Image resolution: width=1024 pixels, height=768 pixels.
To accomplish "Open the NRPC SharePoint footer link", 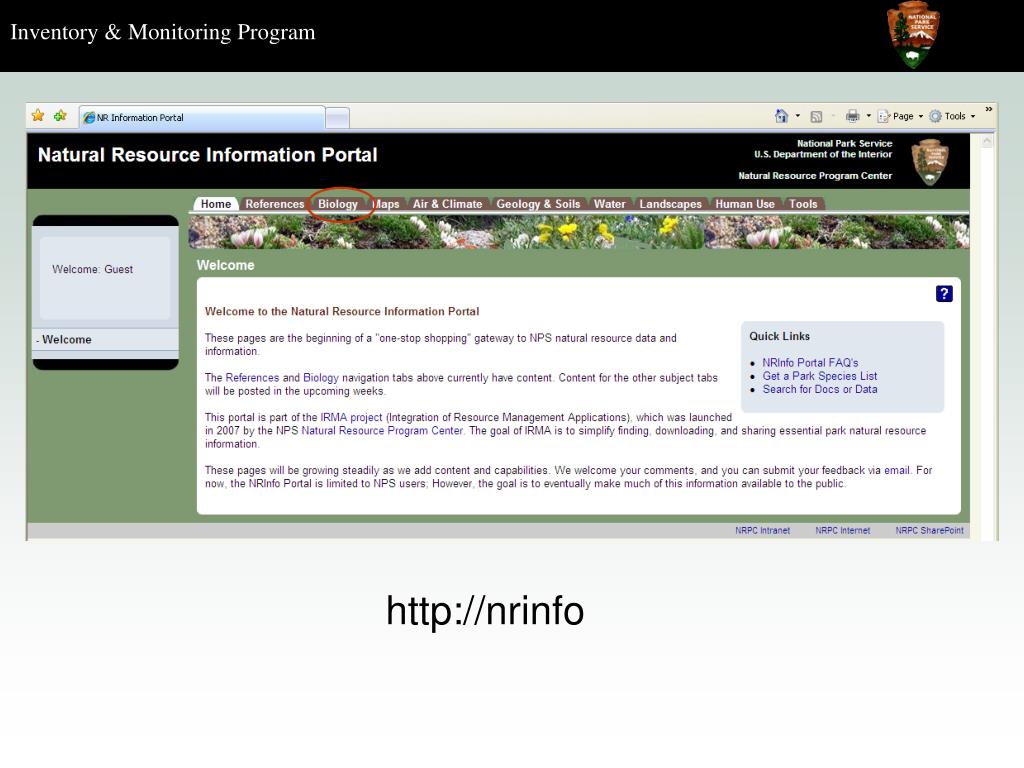I will point(929,530).
